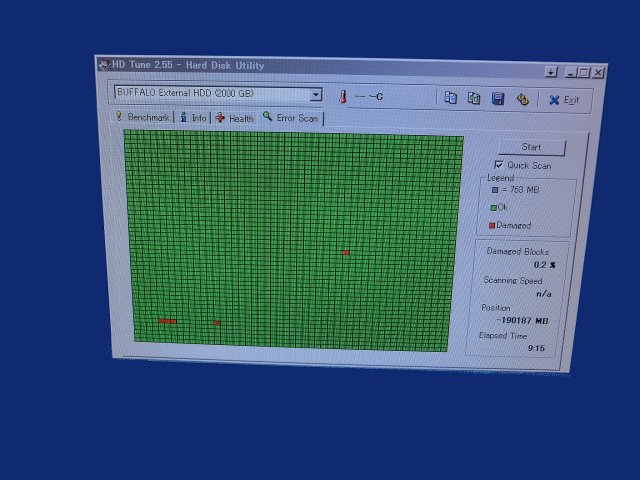Close the HD Tune window

click(598, 73)
